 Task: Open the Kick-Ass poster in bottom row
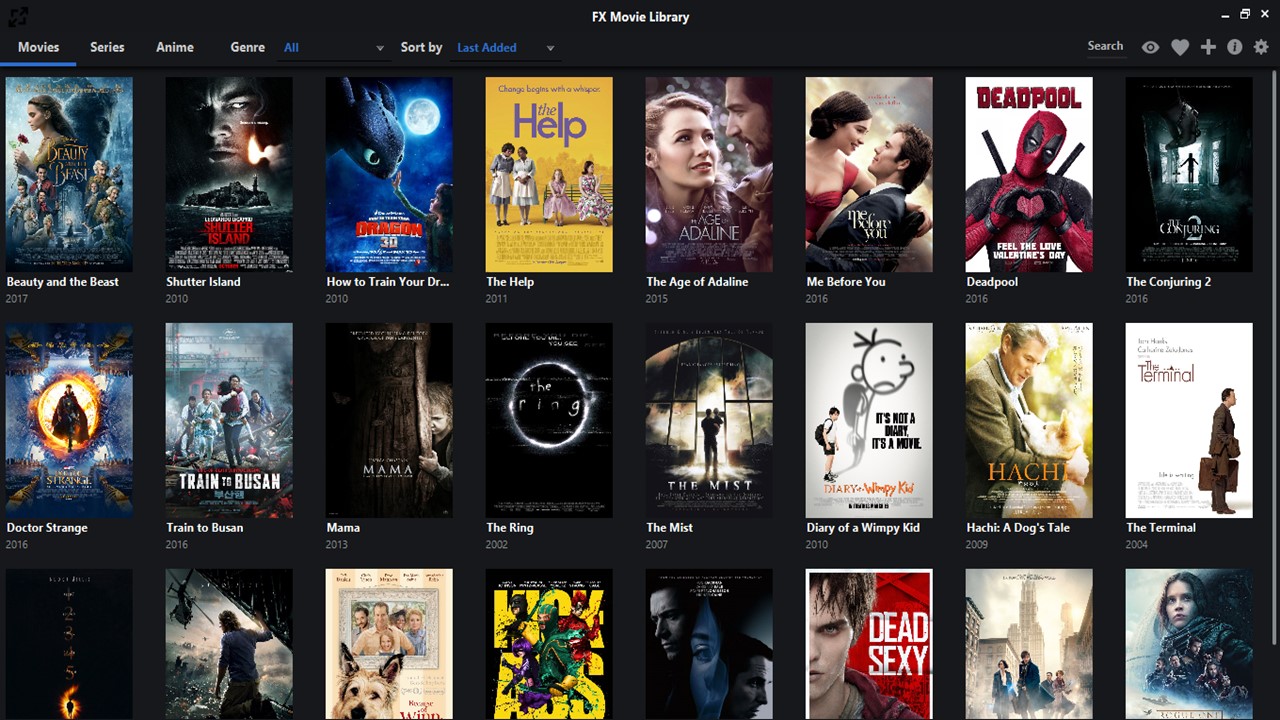(549, 644)
